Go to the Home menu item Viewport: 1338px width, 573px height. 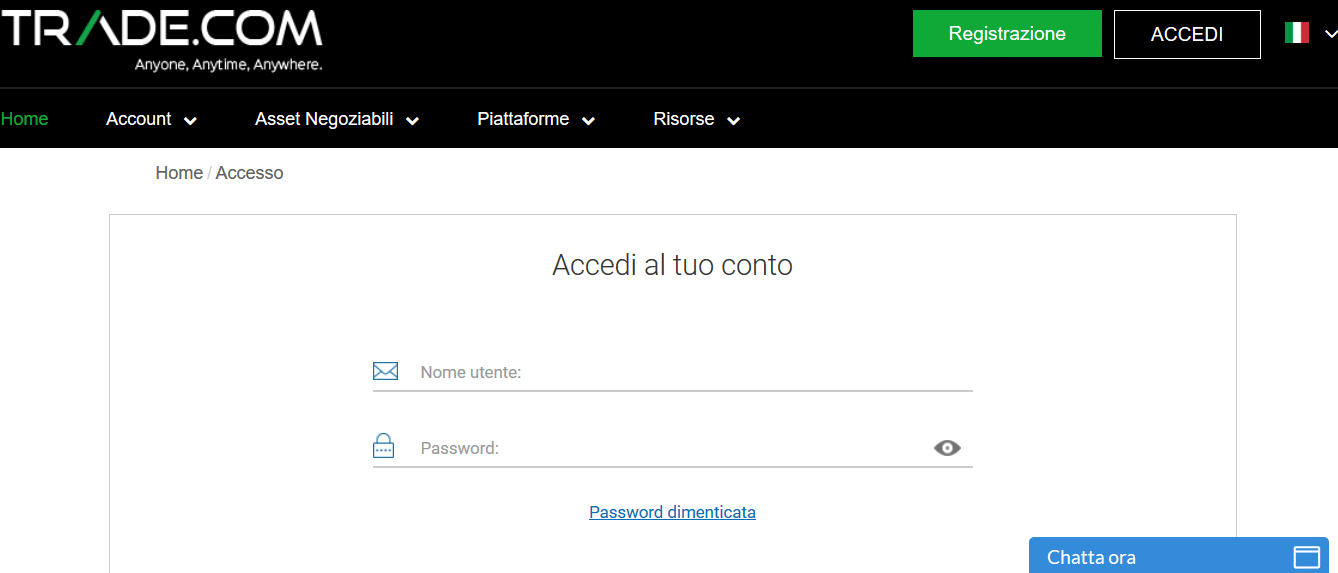click(24, 119)
